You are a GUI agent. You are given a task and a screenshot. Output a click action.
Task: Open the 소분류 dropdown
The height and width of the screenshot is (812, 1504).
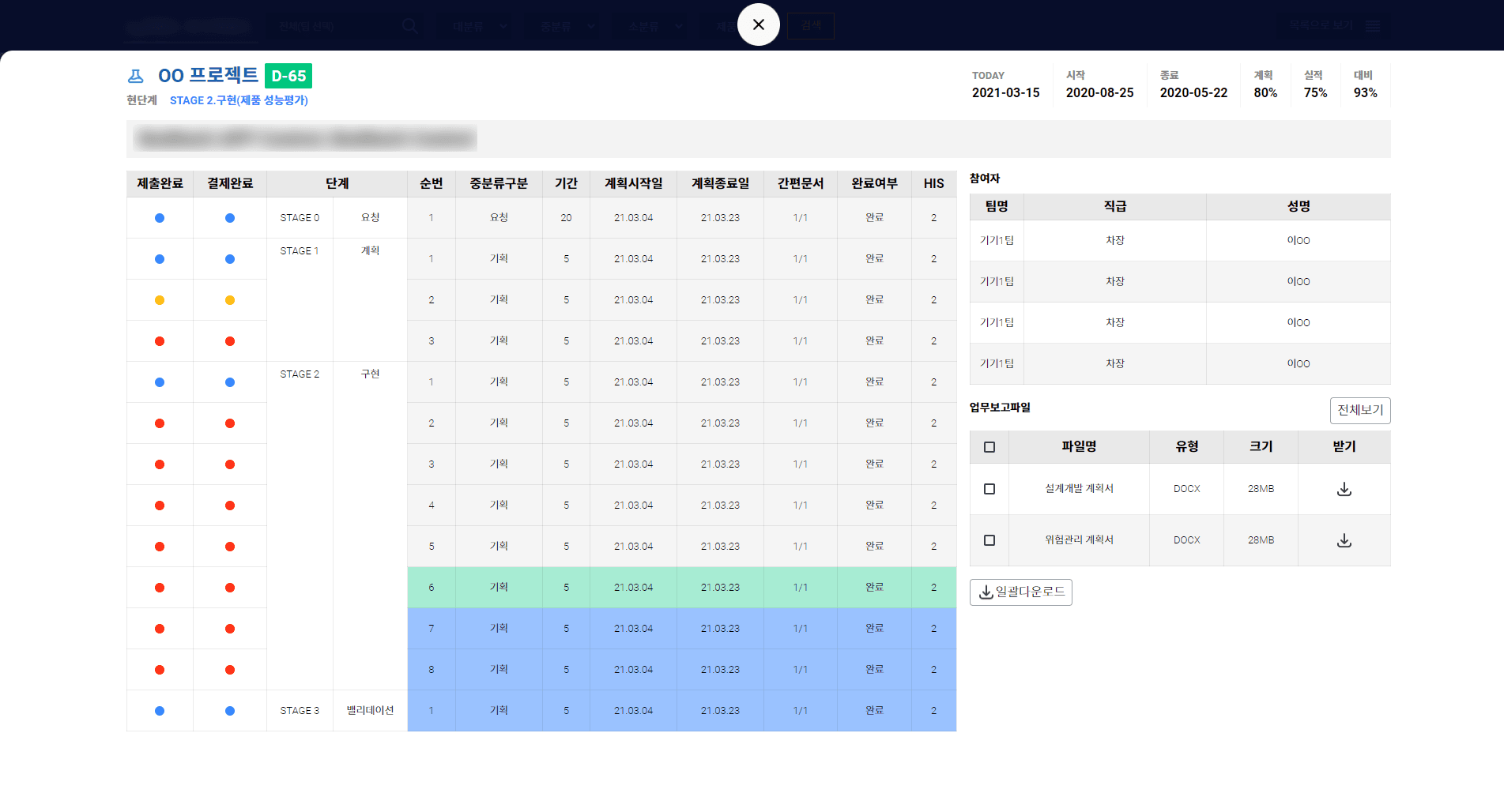pos(655,26)
